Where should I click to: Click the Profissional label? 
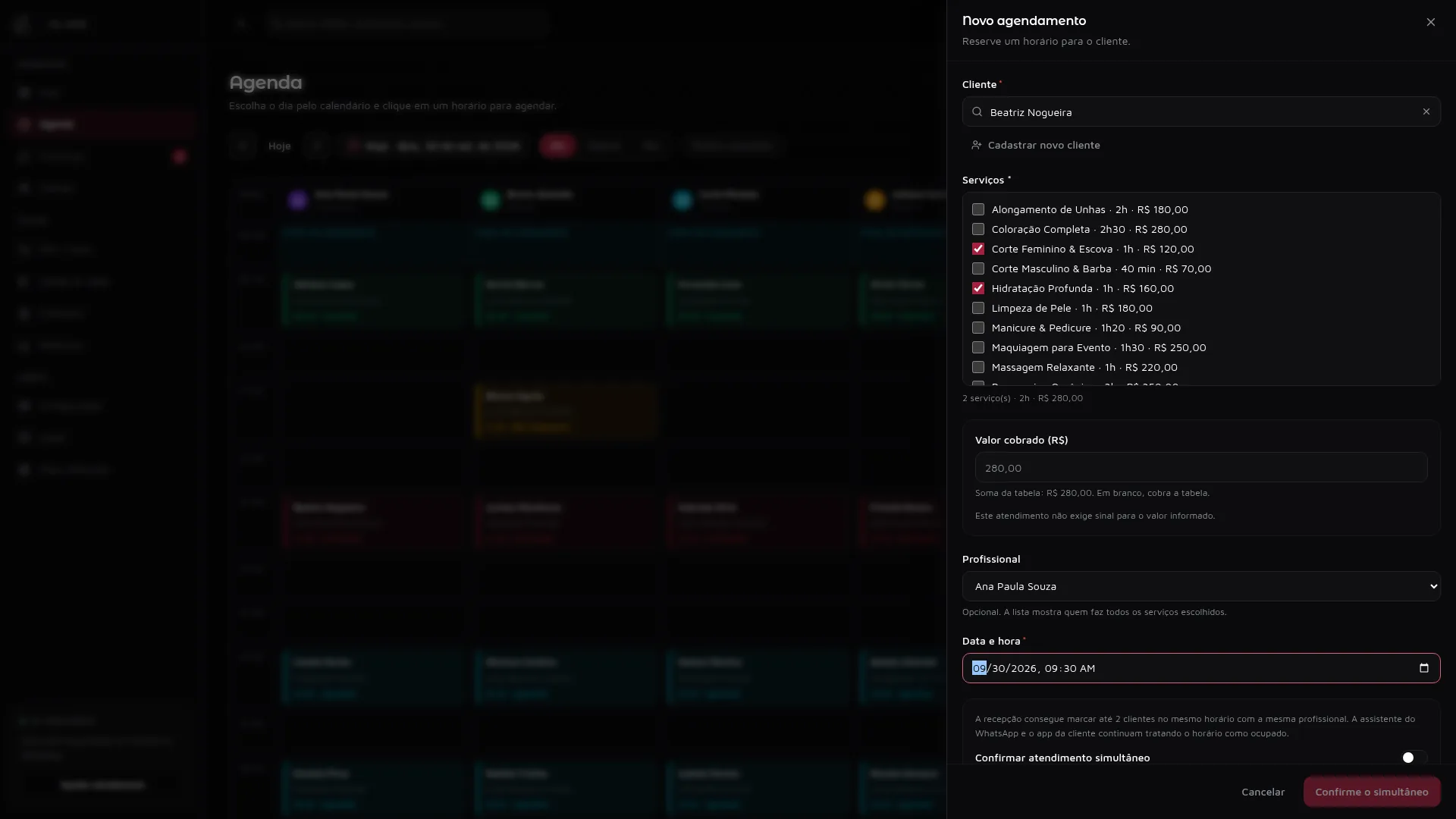click(991, 559)
